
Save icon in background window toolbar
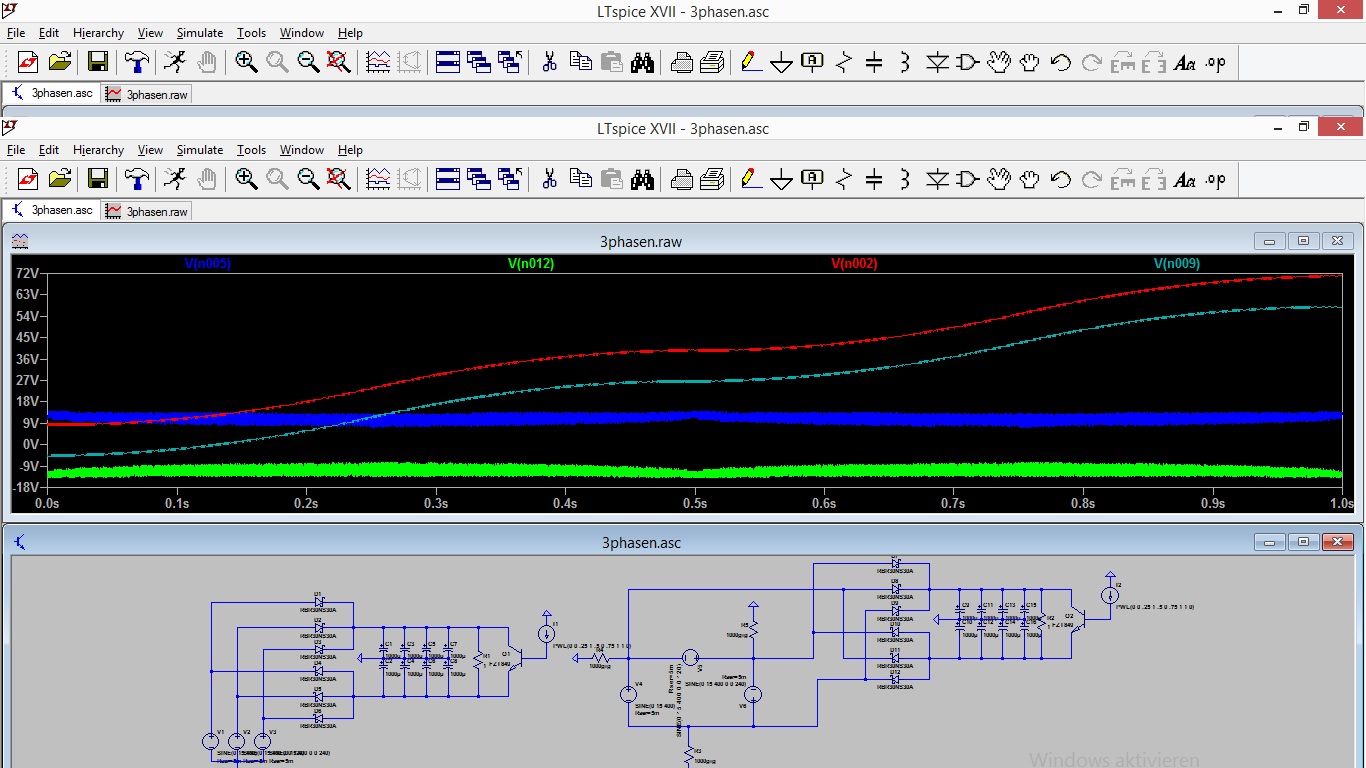[98, 63]
